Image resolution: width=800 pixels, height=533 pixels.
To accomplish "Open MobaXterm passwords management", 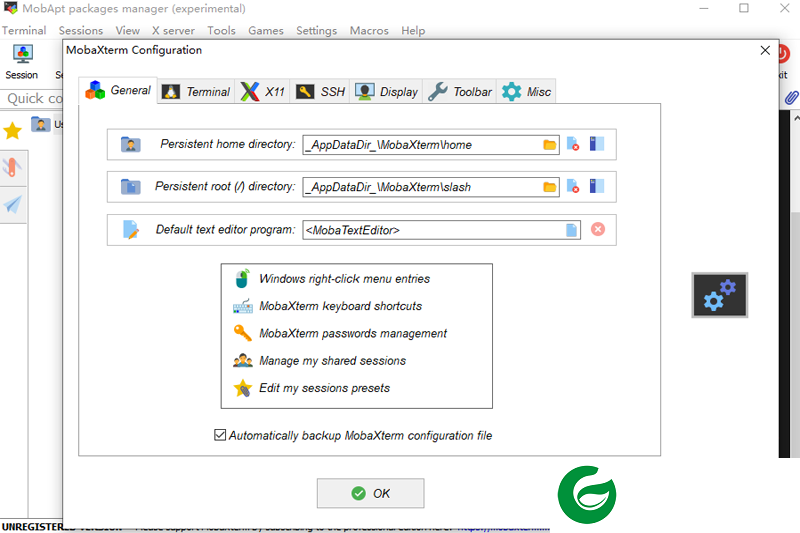I will coord(353,334).
